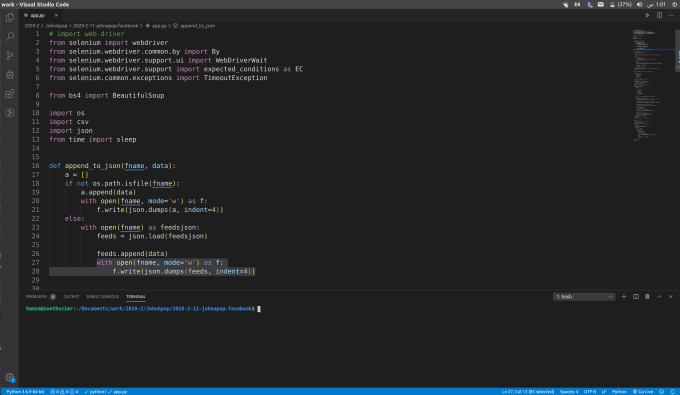
Task: Switch to the Debug Console tab
Action: tap(102, 297)
